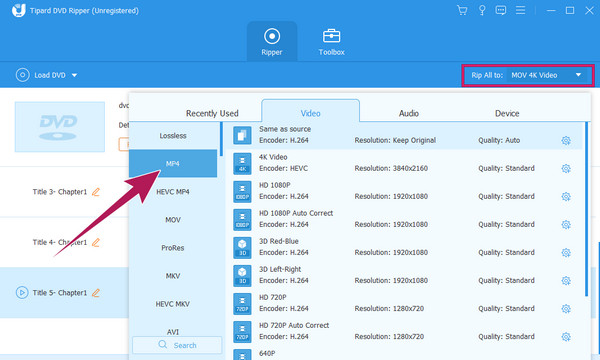600x360 pixels.
Task: Open settings gear for Same as source
Action: tap(566, 140)
